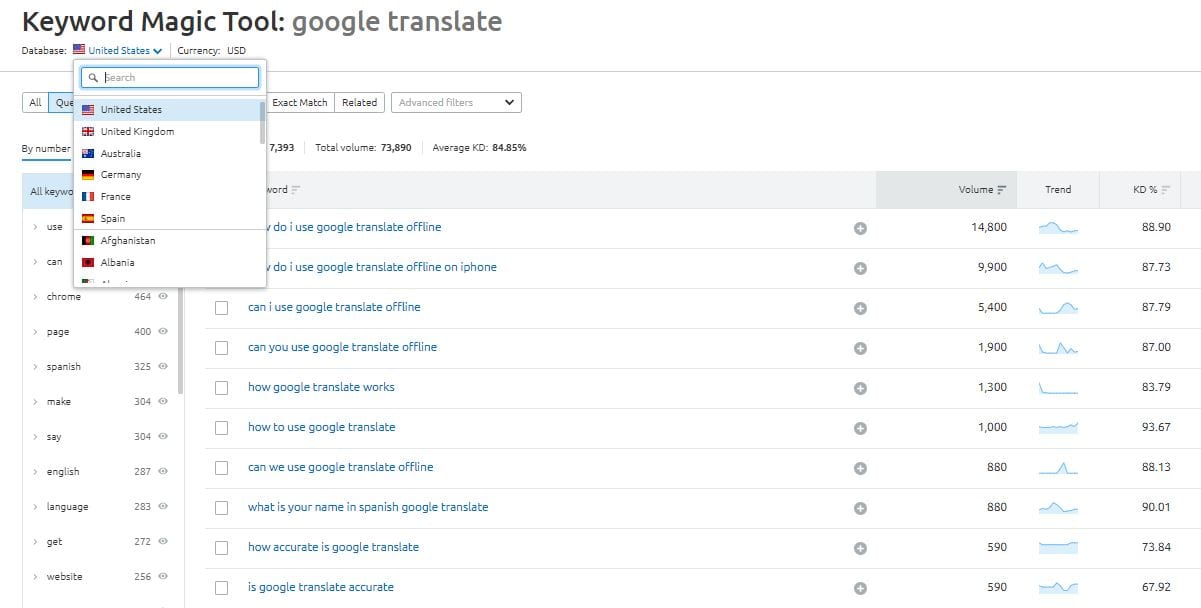Click search magnifier icon in database dropdown

tap(94, 77)
